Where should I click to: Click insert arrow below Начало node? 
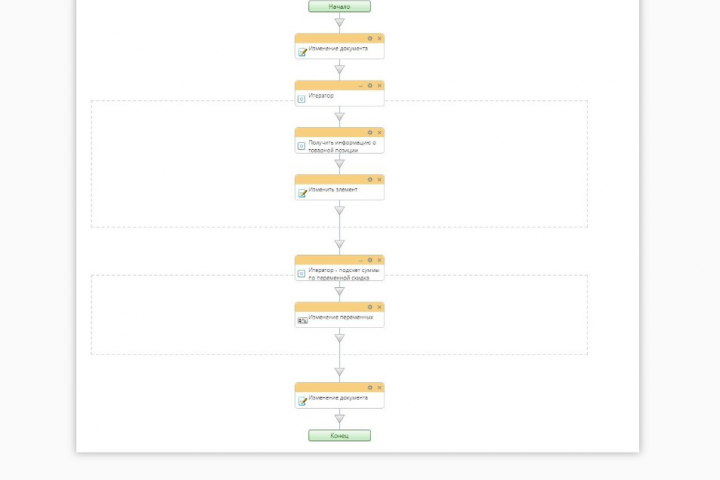click(339, 23)
